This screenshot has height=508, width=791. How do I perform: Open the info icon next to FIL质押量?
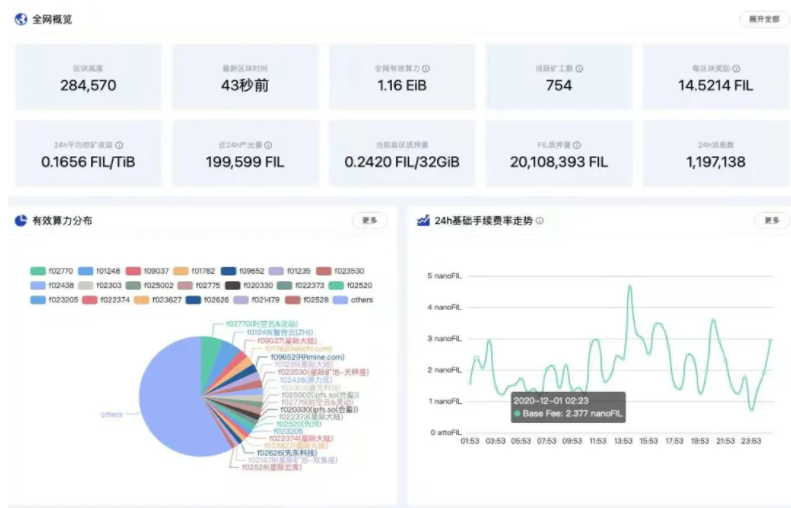[x=577, y=145]
